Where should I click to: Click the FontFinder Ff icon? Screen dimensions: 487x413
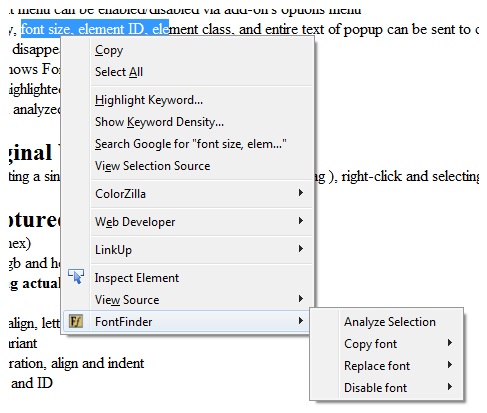pyautogui.click(x=76, y=321)
